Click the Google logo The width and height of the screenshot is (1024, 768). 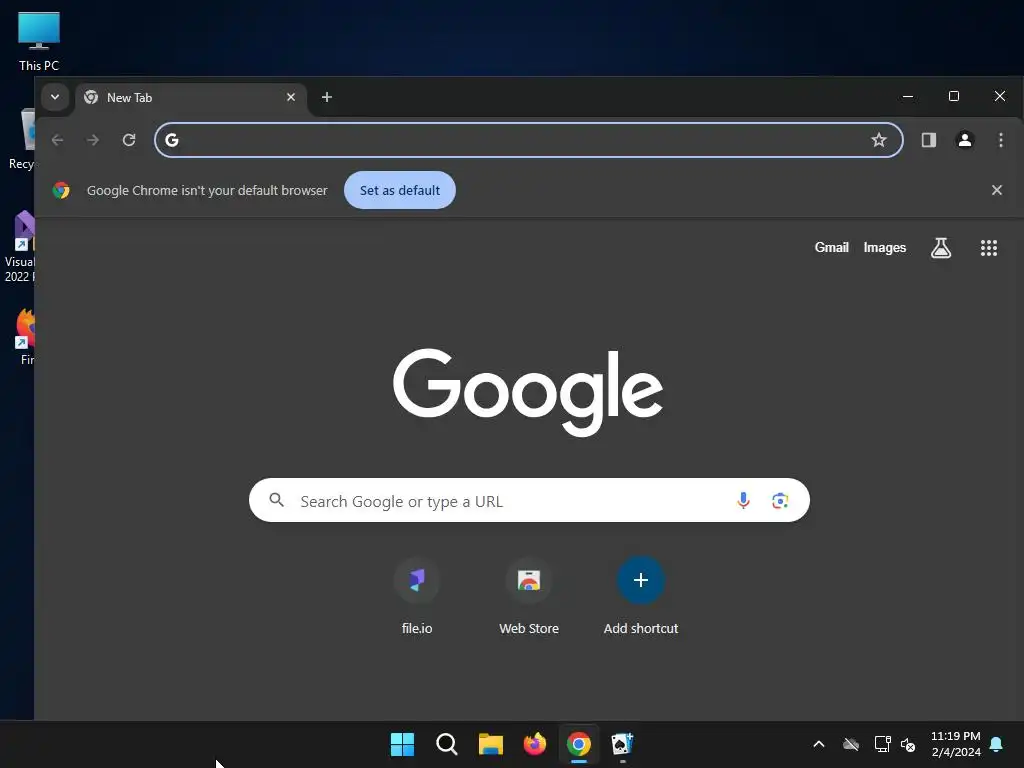click(528, 392)
